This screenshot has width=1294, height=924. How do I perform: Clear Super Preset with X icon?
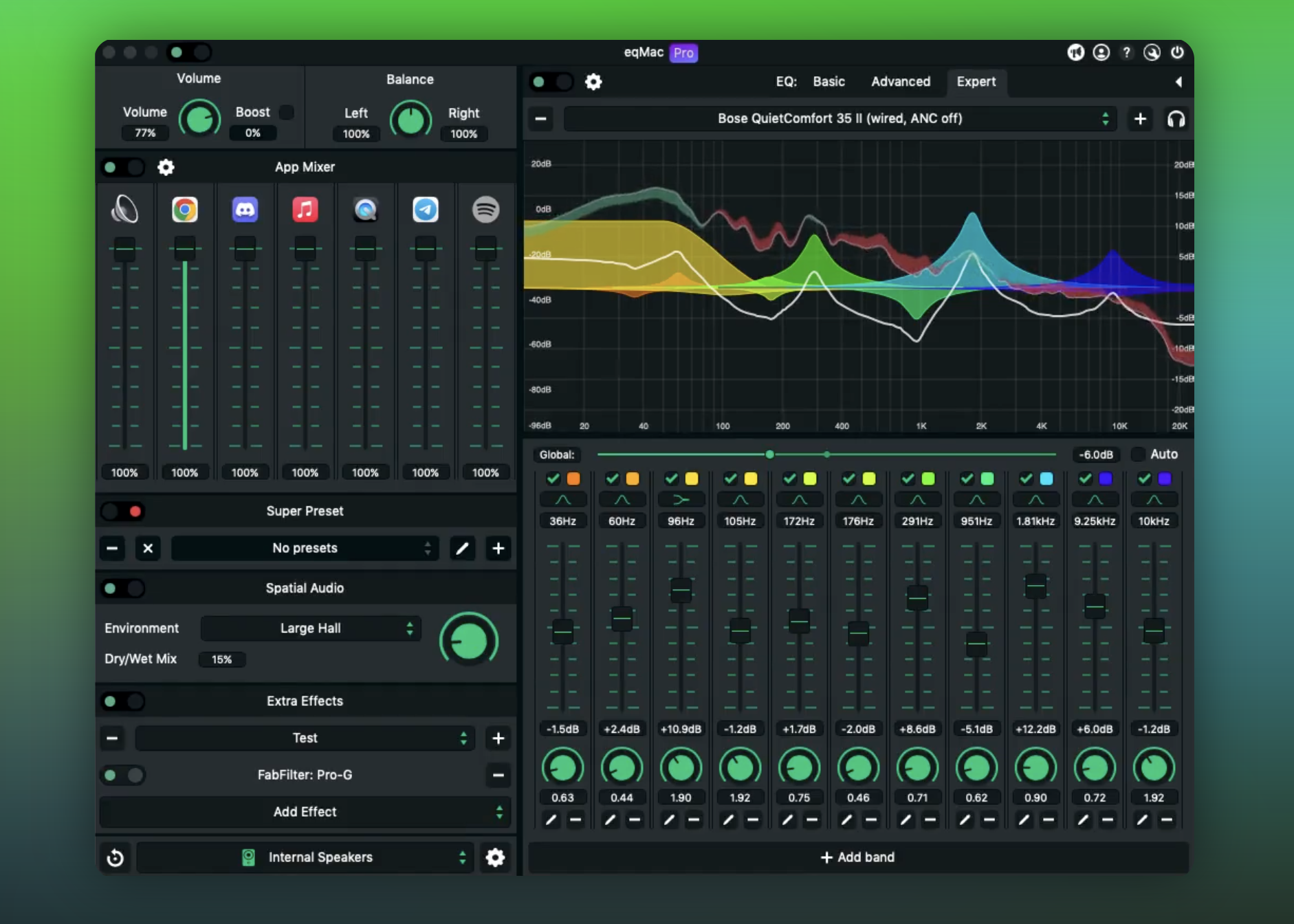[148, 549]
